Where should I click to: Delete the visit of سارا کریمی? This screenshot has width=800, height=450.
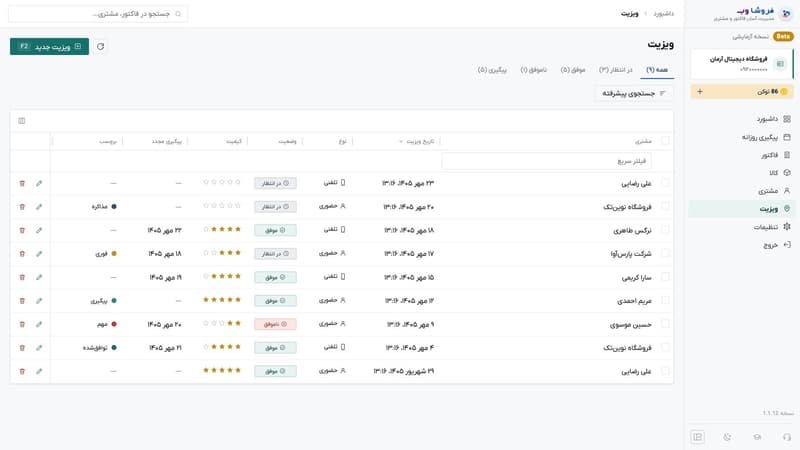[22, 277]
